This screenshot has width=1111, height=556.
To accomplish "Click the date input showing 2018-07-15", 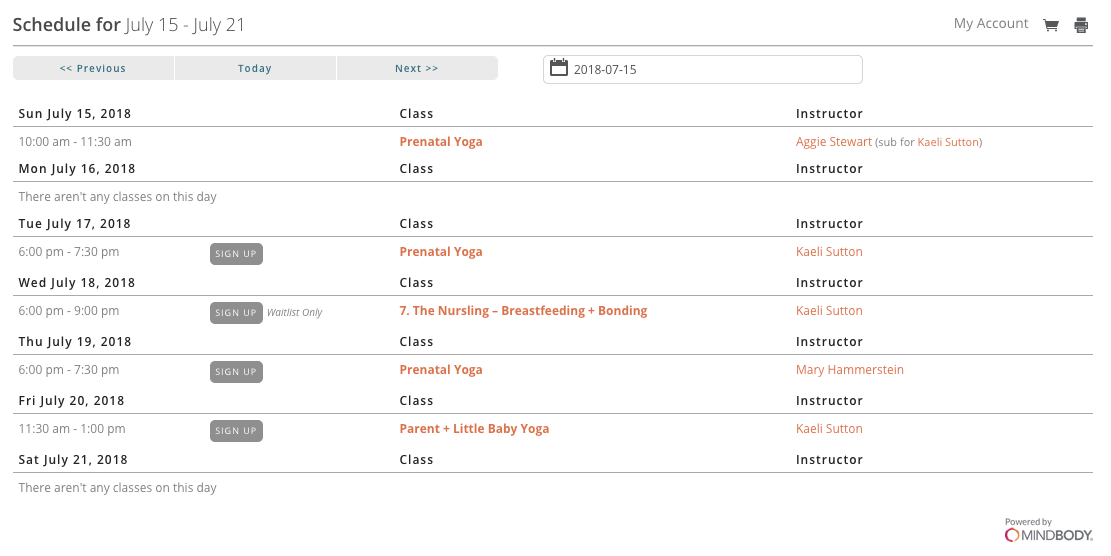I will 710,70.
